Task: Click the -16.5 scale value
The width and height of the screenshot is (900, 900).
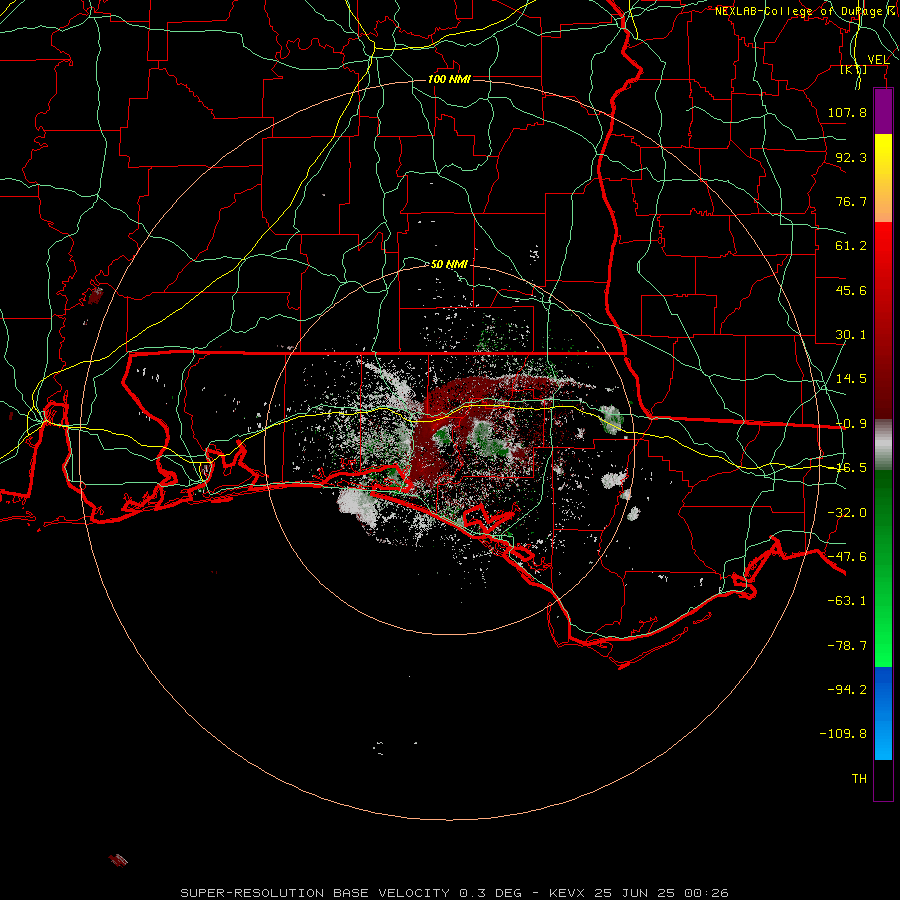Action: tap(851, 468)
